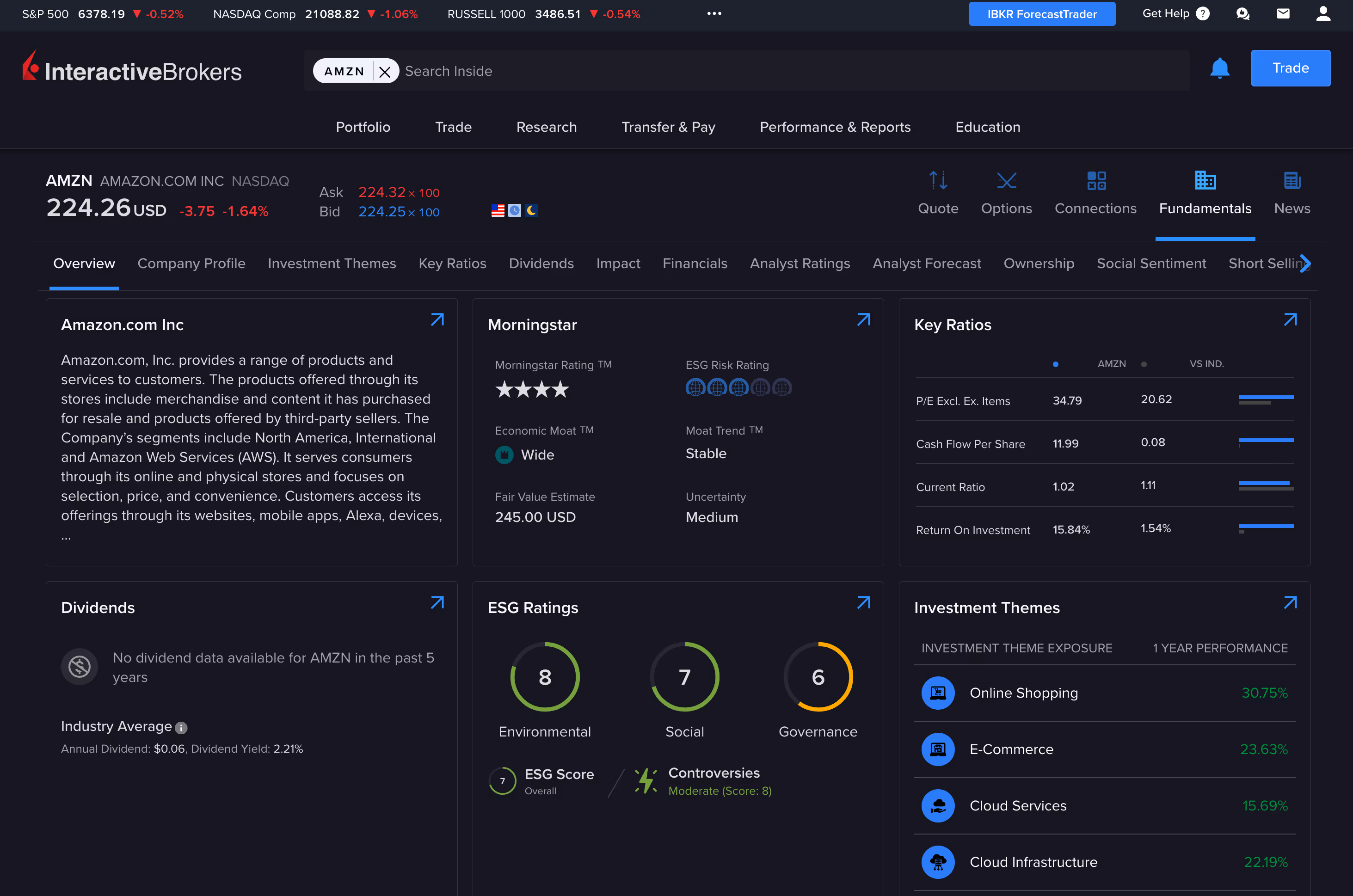Click the S&P 500 index ticker
The height and width of the screenshot is (896, 1353).
(103, 14)
